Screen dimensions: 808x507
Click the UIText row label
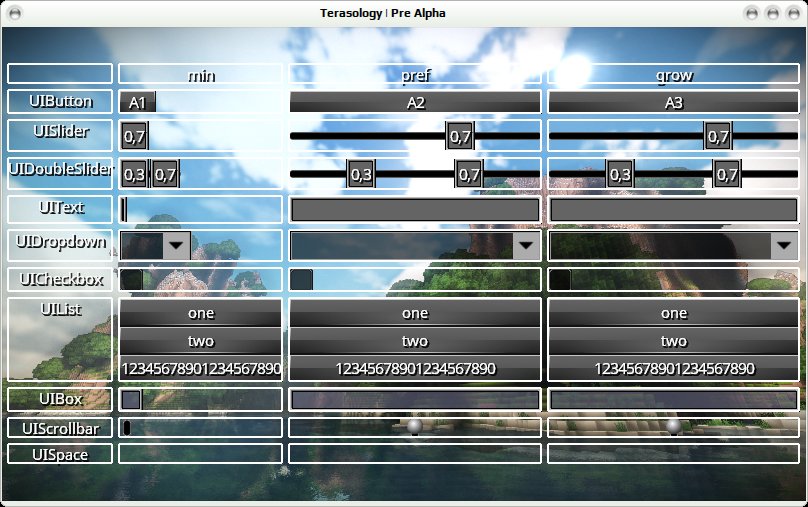[x=60, y=209]
